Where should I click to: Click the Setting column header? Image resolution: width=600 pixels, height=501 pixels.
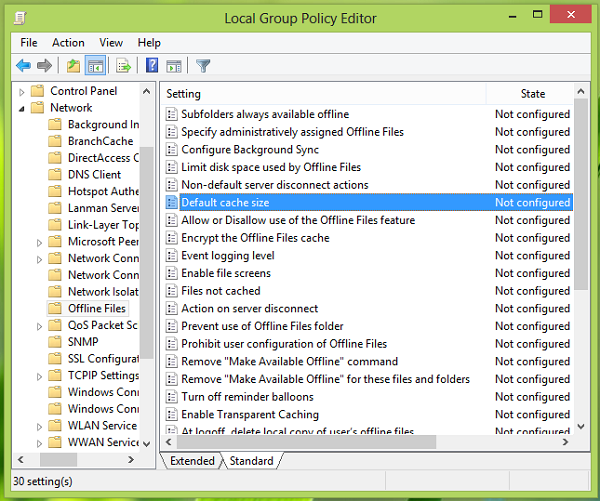[x=323, y=94]
